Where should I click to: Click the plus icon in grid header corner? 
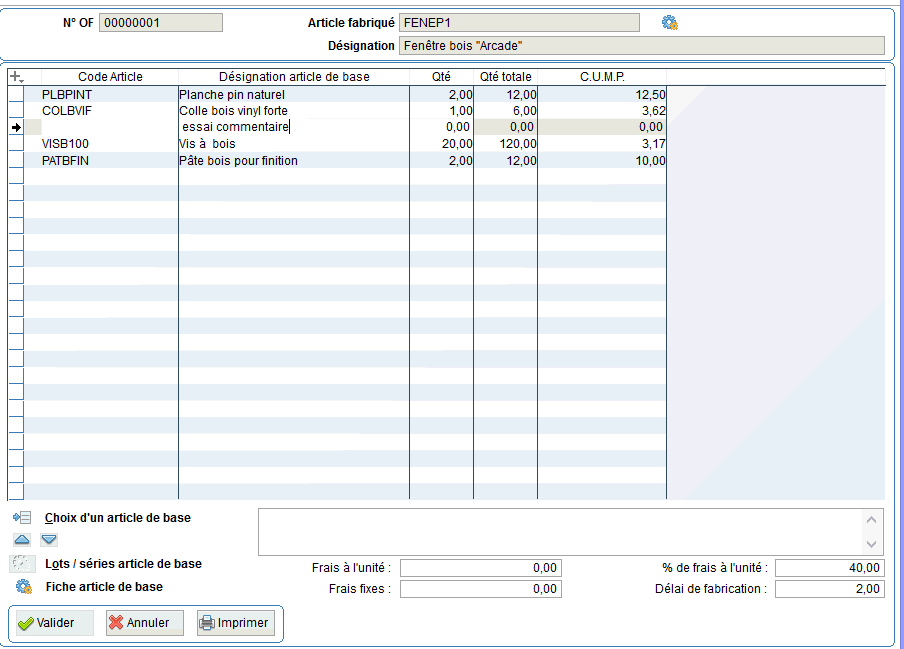point(17,77)
